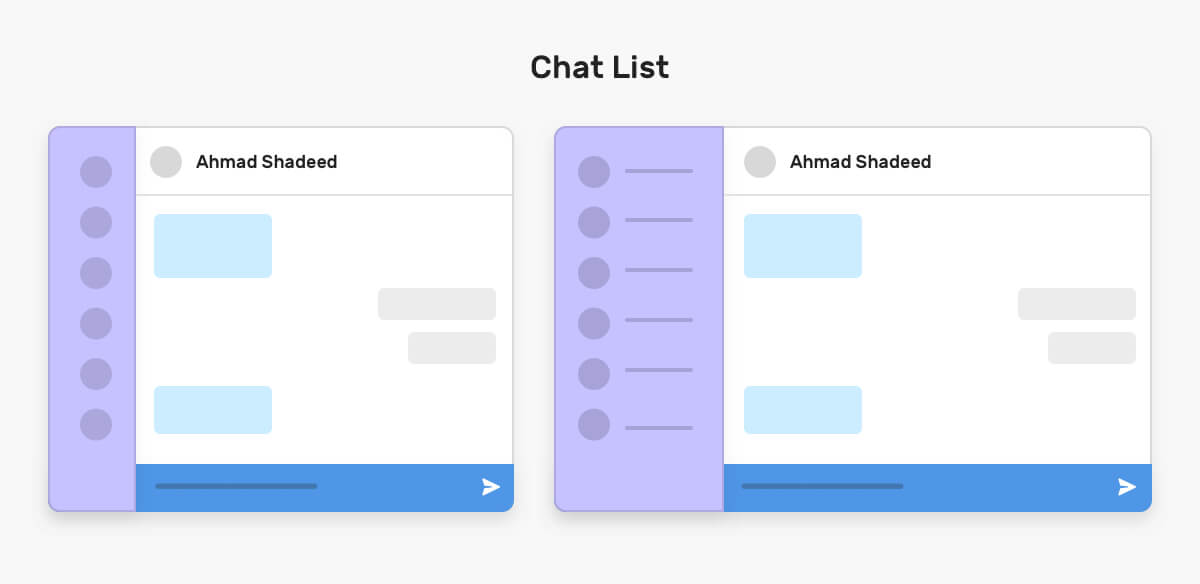
Task: Select the fourth chat row in the expanded sidebar
Action: tap(636, 323)
